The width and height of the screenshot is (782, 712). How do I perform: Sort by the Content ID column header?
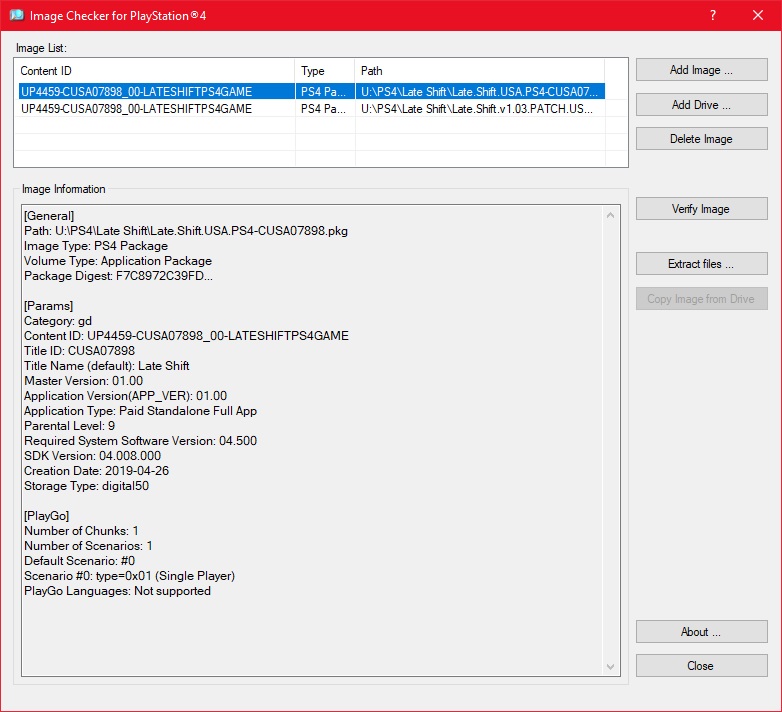155,71
